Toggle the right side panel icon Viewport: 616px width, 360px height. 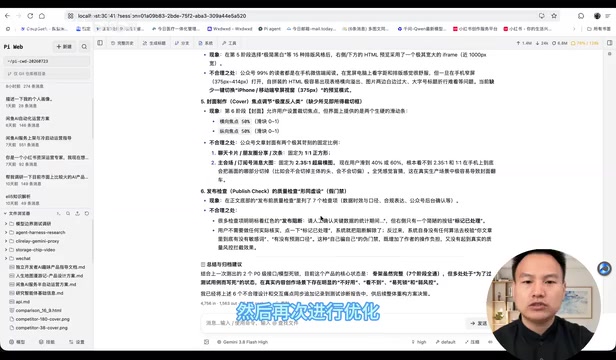(610, 43)
